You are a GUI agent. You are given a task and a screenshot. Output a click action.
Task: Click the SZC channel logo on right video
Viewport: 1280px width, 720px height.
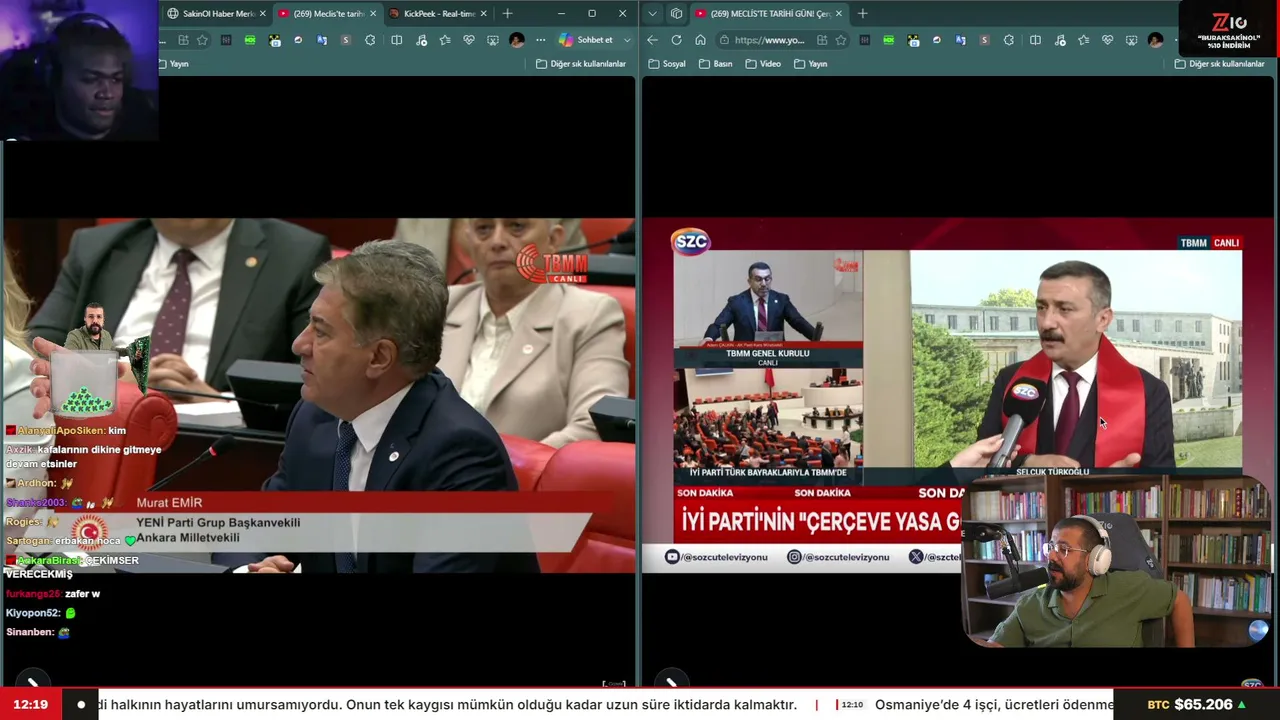tap(690, 241)
